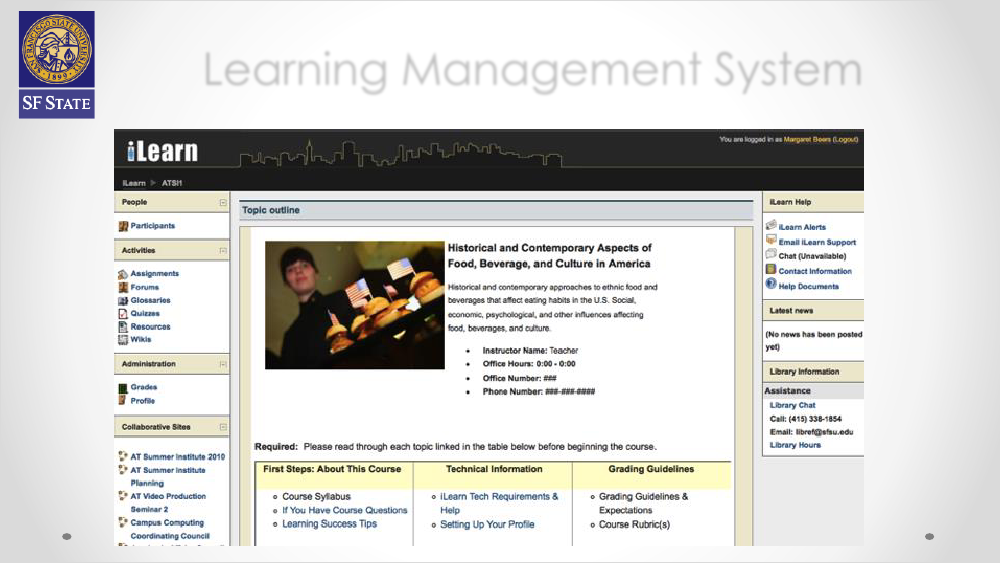Click the AT Summer Institute Planning icon

(x=123, y=469)
